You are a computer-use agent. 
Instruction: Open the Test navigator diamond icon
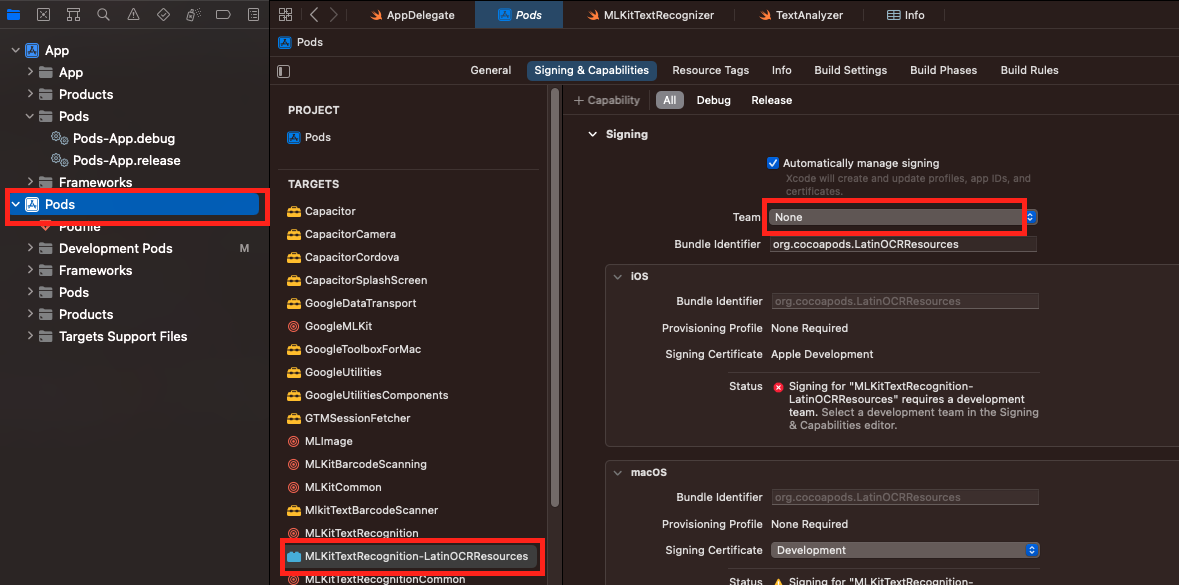(x=163, y=14)
